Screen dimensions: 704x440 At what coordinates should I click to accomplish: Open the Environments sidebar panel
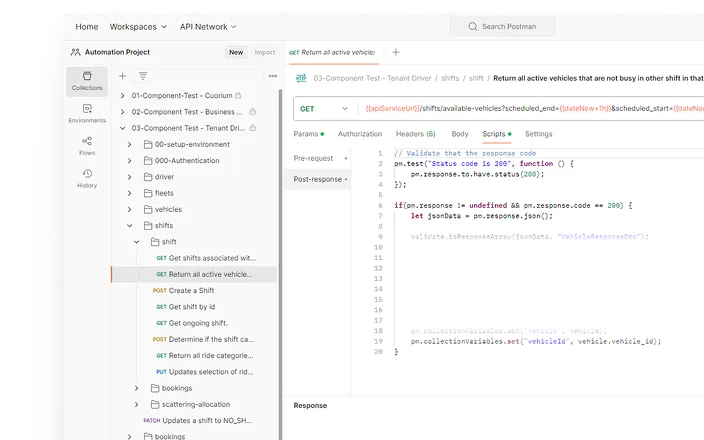click(x=87, y=114)
